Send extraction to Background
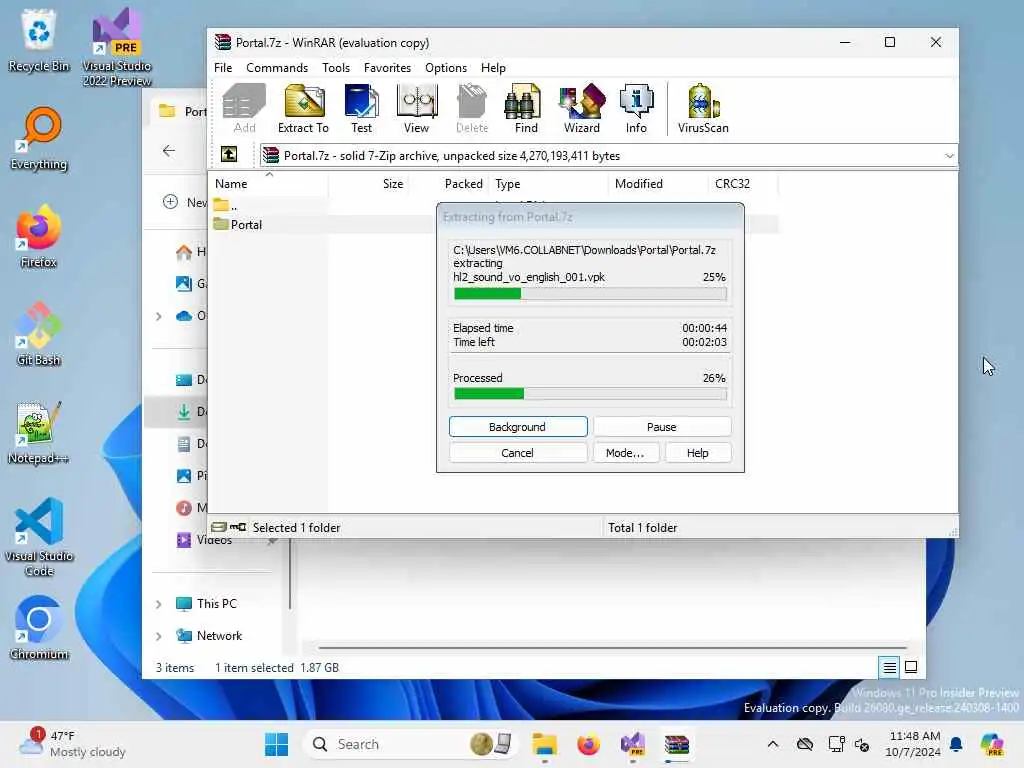Screen dimensions: 1024x768 (x=518, y=426)
